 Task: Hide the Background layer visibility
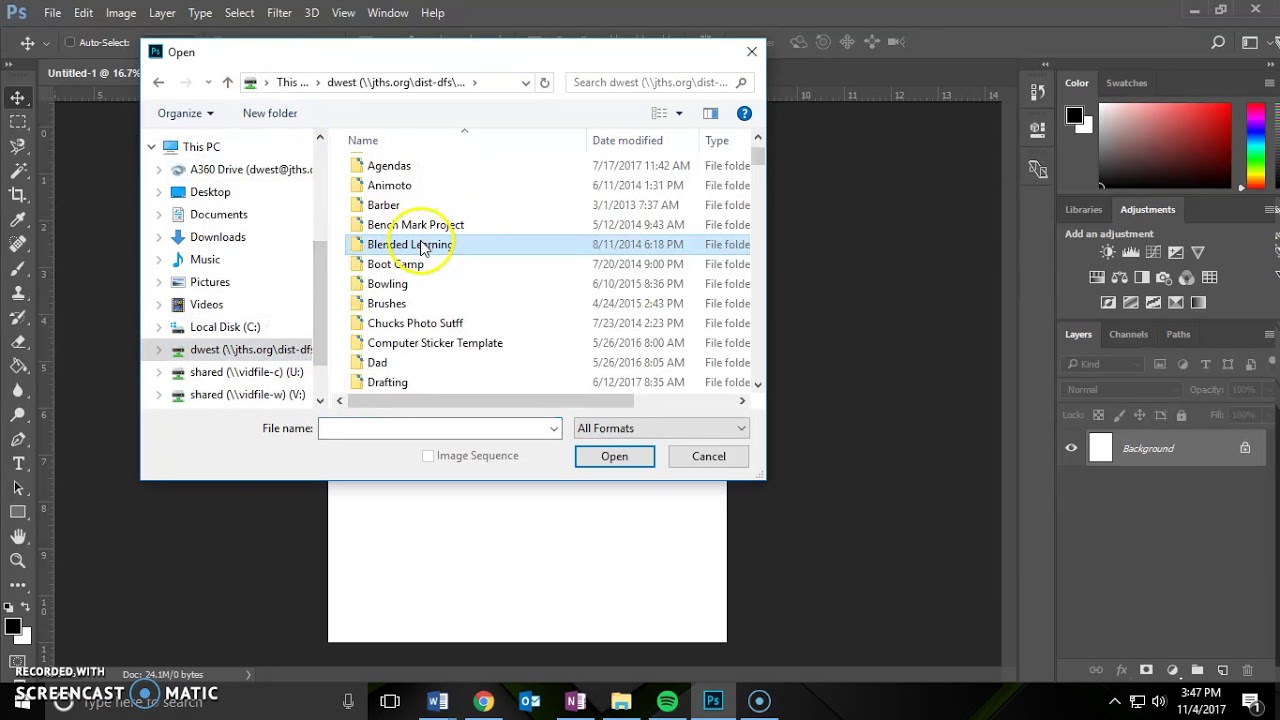click(1071, 448)
